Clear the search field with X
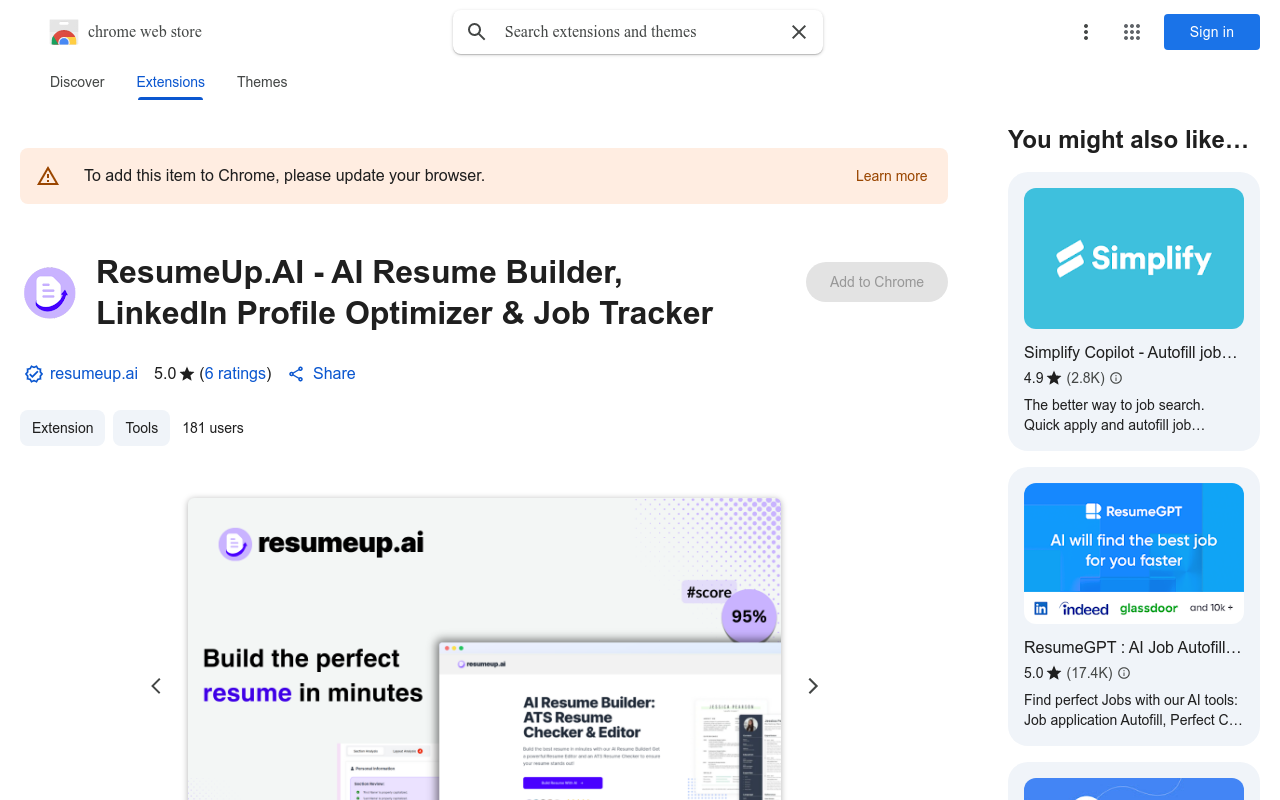This screenshot has height=800, width=1280. pos(799,32)
